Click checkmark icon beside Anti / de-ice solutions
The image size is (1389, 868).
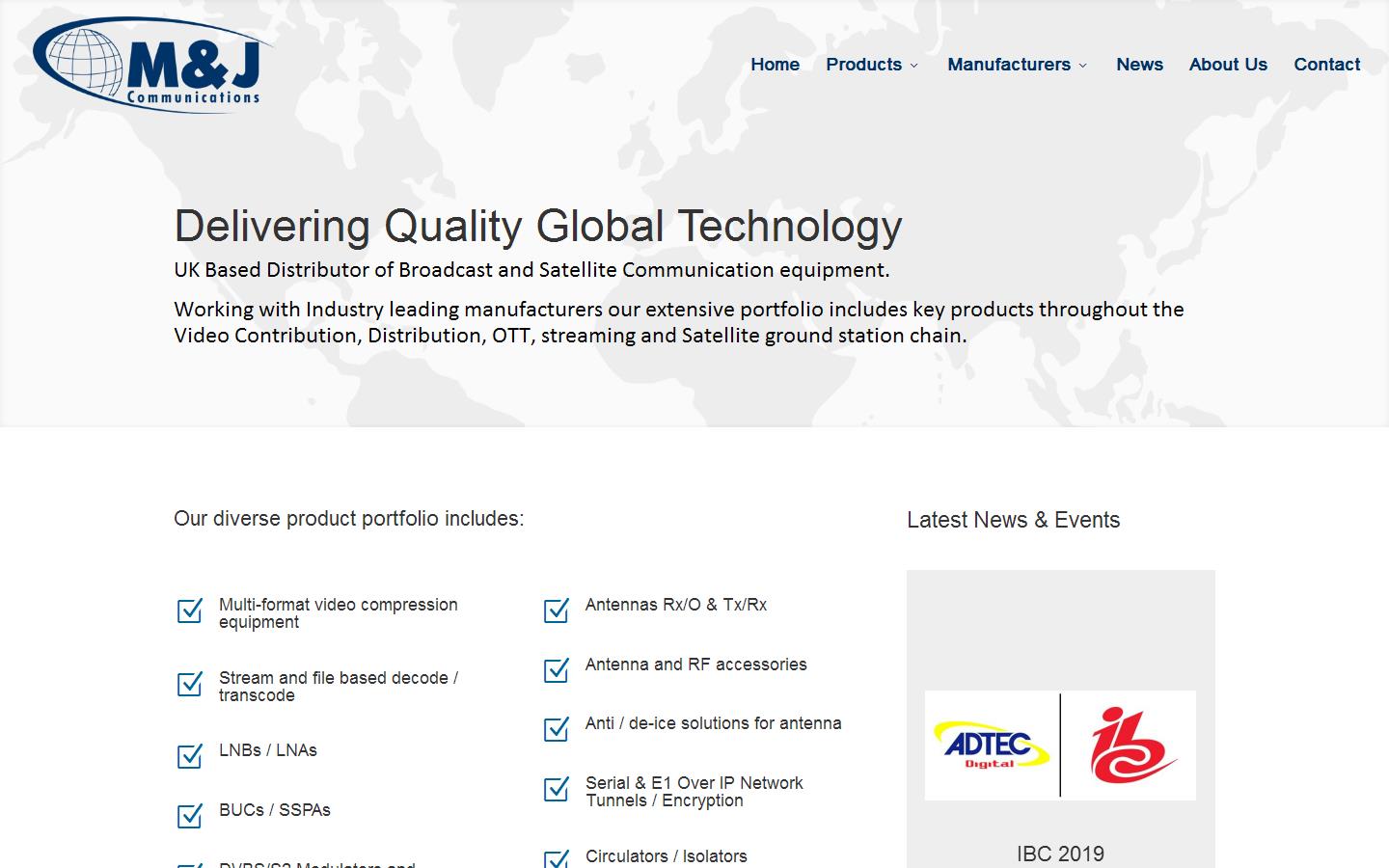(x=557, y=728)
